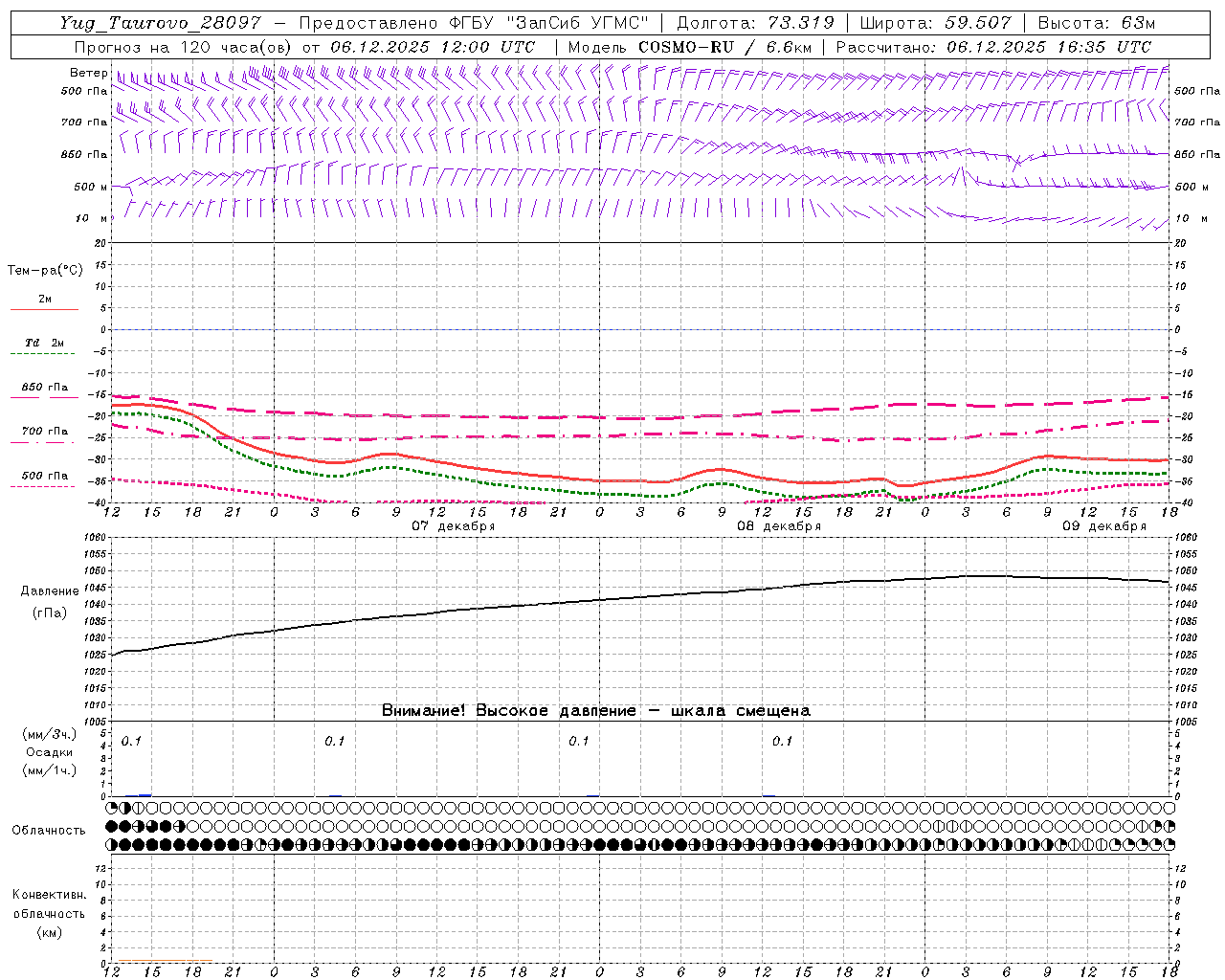The height and width of the screenshot is (980, 1225).
Task: Click the 07 декабря date label
Action: pyautogui.click(x=454, y=526)
